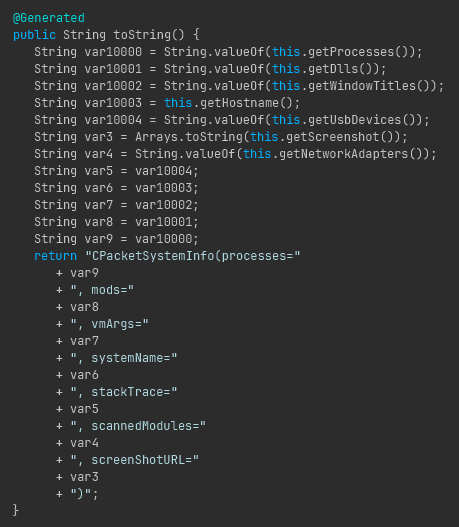Click the "CPacketSystemInfo(processes=" string
The image size is (459, 527).
tap(193, 256)
